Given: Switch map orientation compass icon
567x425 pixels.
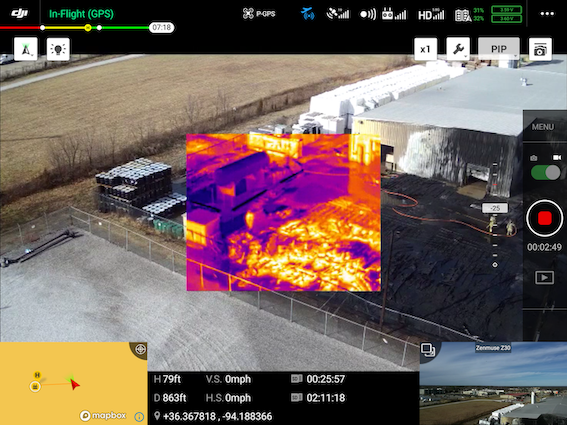Looking at the screenshot, I should 26,49.
